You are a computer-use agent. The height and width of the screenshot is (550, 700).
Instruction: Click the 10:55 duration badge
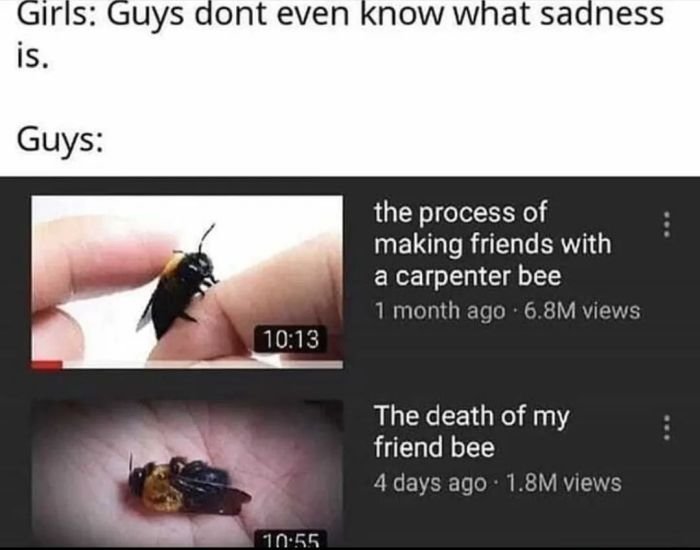coord(291,539)
